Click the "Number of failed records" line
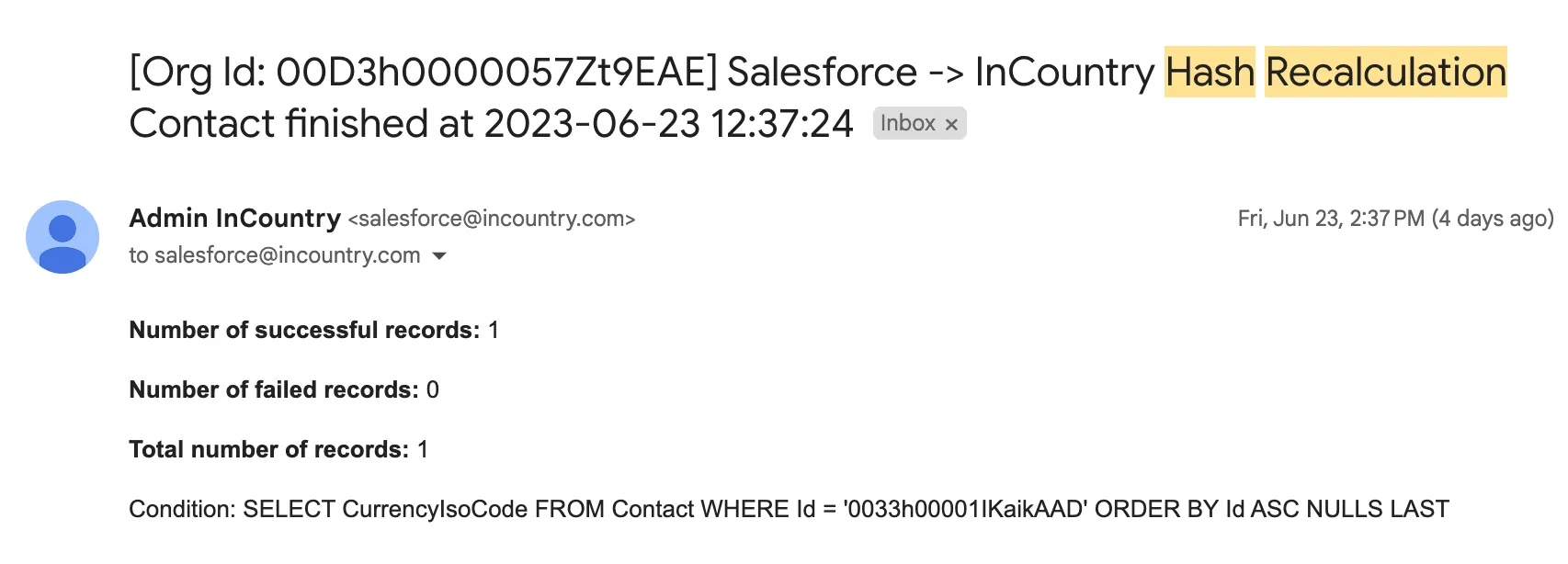Image resolution: width=1568 pixels, height=564 pixels. click(x=283, y=389)
